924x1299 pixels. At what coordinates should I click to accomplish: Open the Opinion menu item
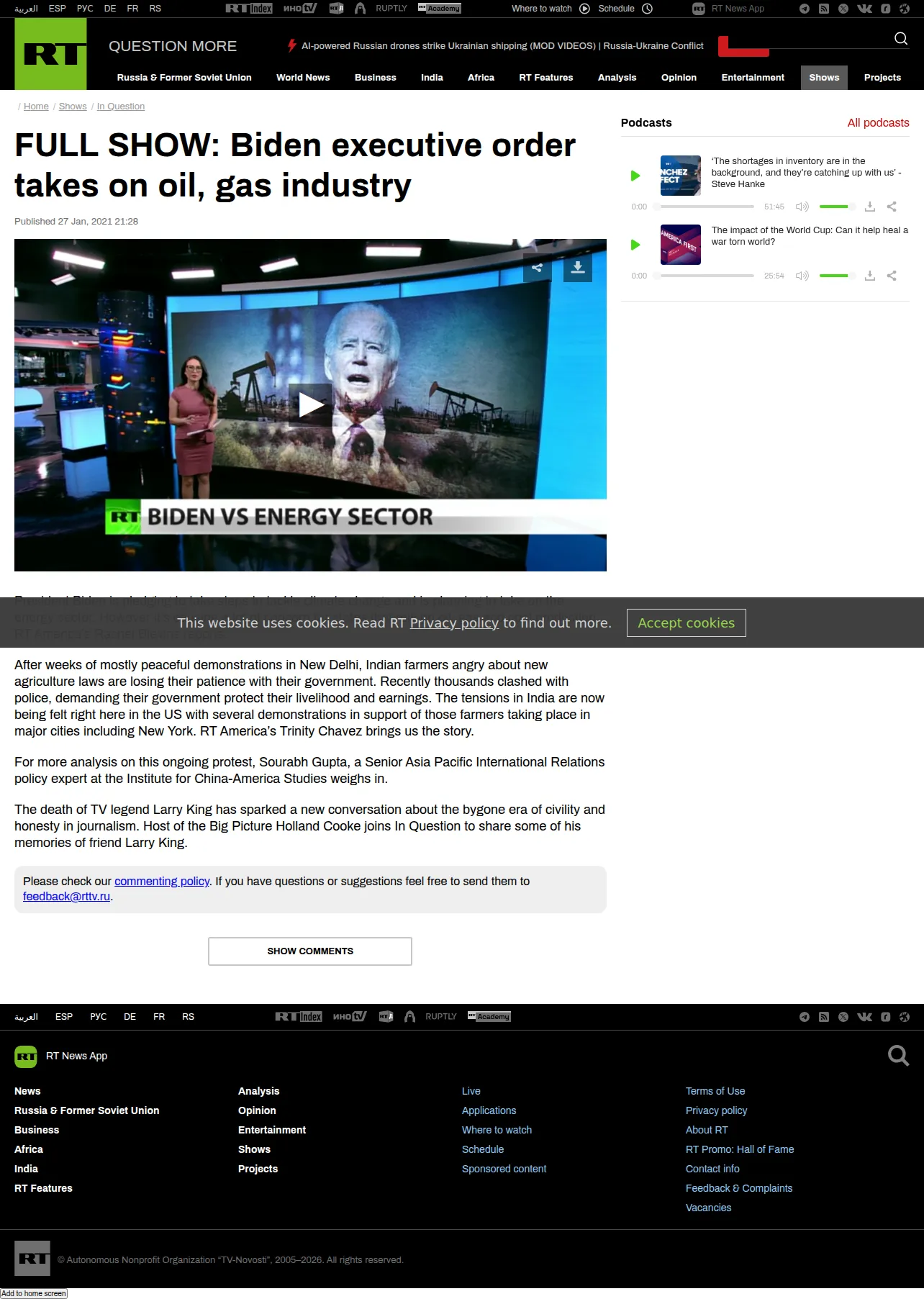679,78
